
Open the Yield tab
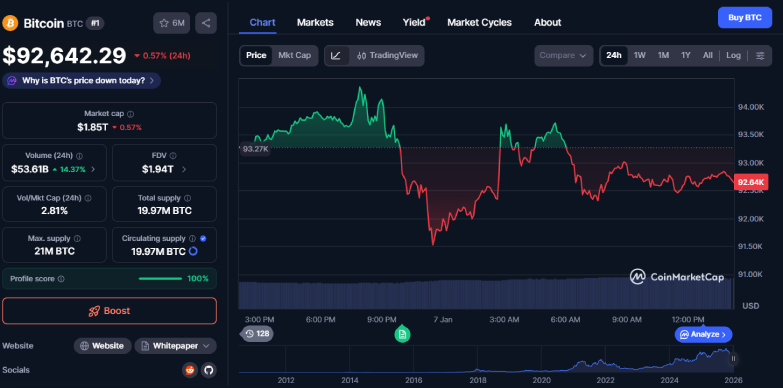pos(415,22)
